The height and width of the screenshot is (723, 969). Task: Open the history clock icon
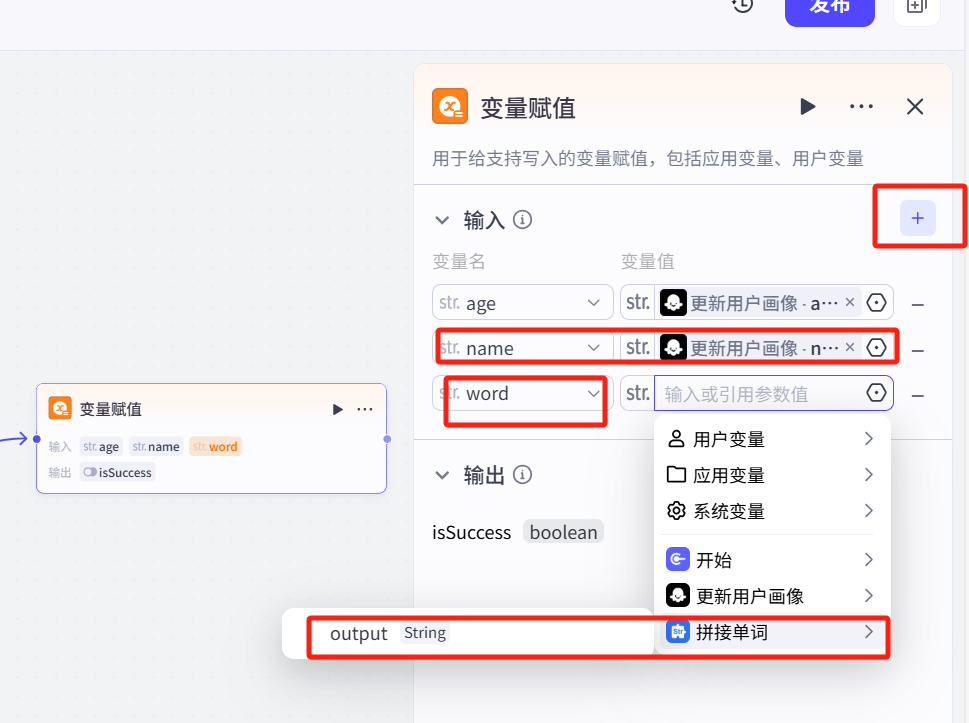[x=742, y=5]
